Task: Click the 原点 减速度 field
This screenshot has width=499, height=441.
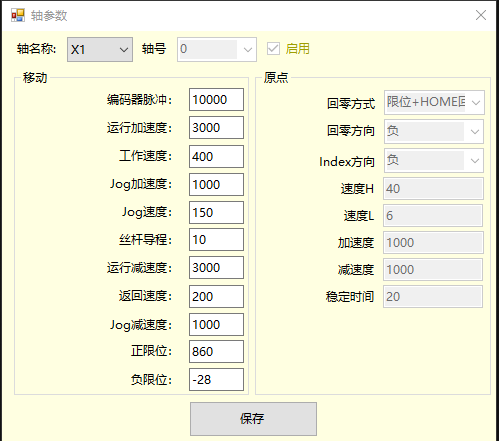Action: tap(433, 270)
